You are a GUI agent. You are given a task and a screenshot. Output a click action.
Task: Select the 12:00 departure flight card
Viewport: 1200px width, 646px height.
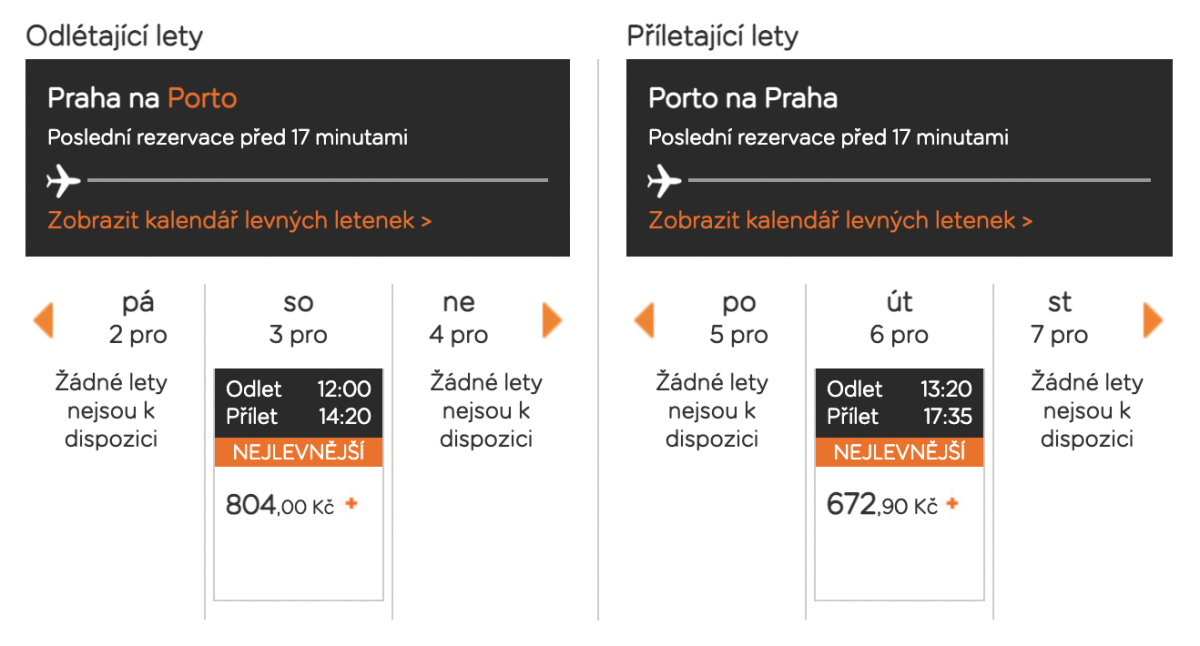pyautogui.click(x=299, y=403)
